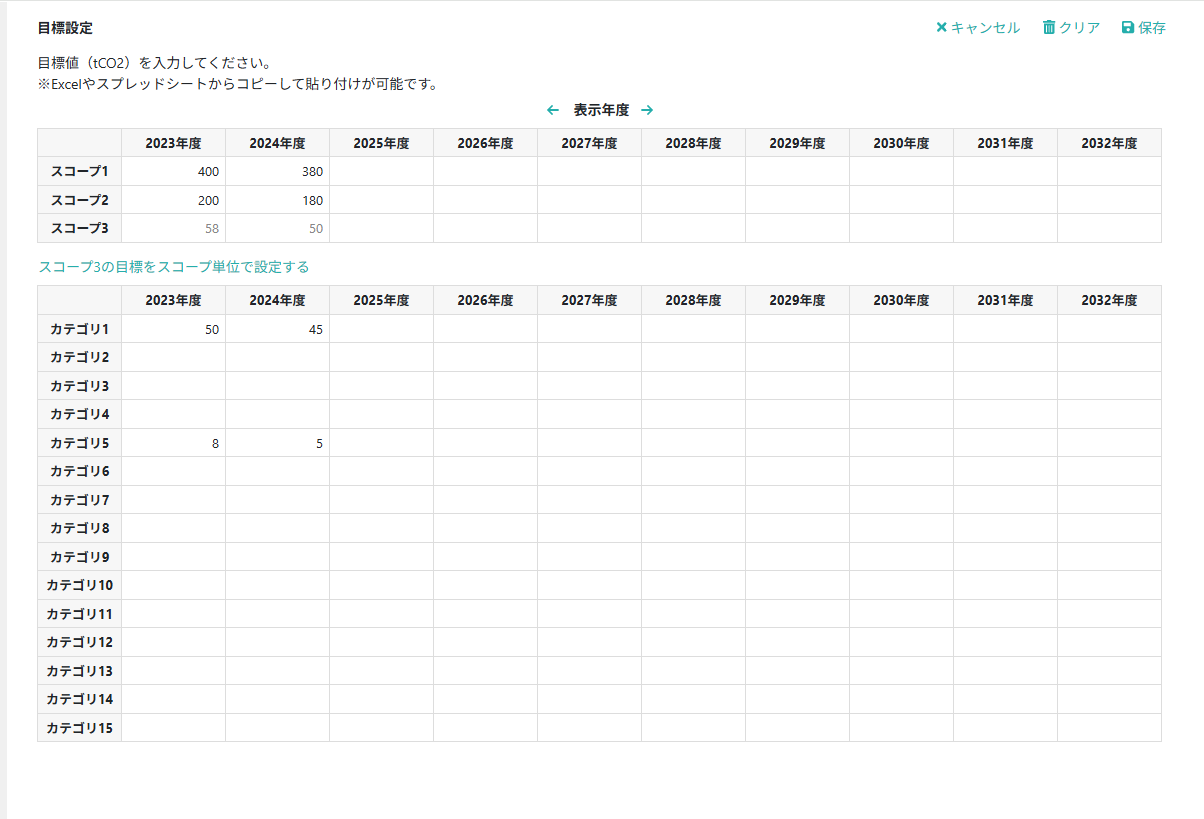Screen dimensions: 1204x819
Task: Click the right arrow beside 表示年度
Action: [647, 110]
